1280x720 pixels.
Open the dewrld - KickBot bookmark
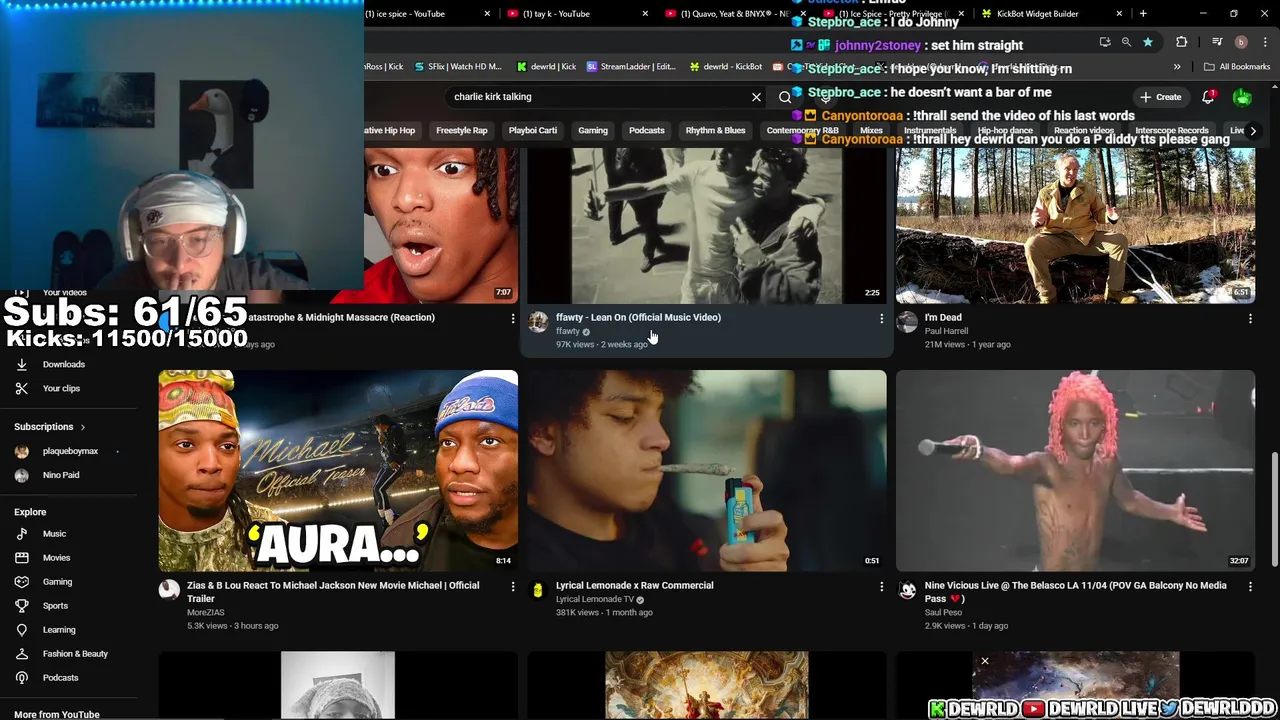tap(726, 67)
